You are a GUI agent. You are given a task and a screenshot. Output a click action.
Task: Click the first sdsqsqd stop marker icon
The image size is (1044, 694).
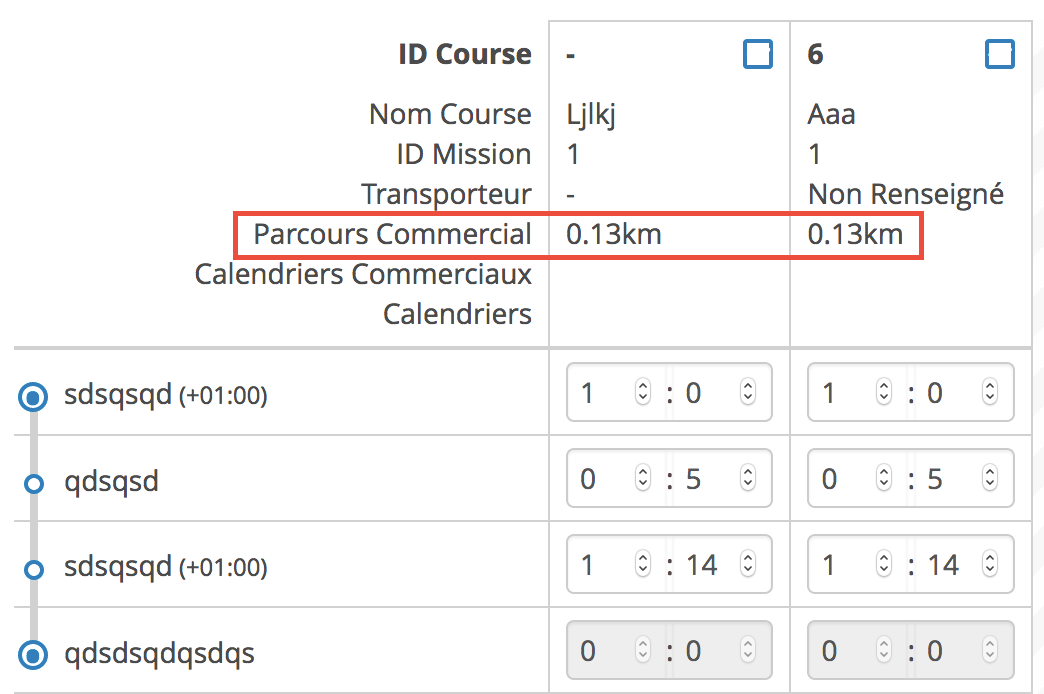(x=33, y=398)
